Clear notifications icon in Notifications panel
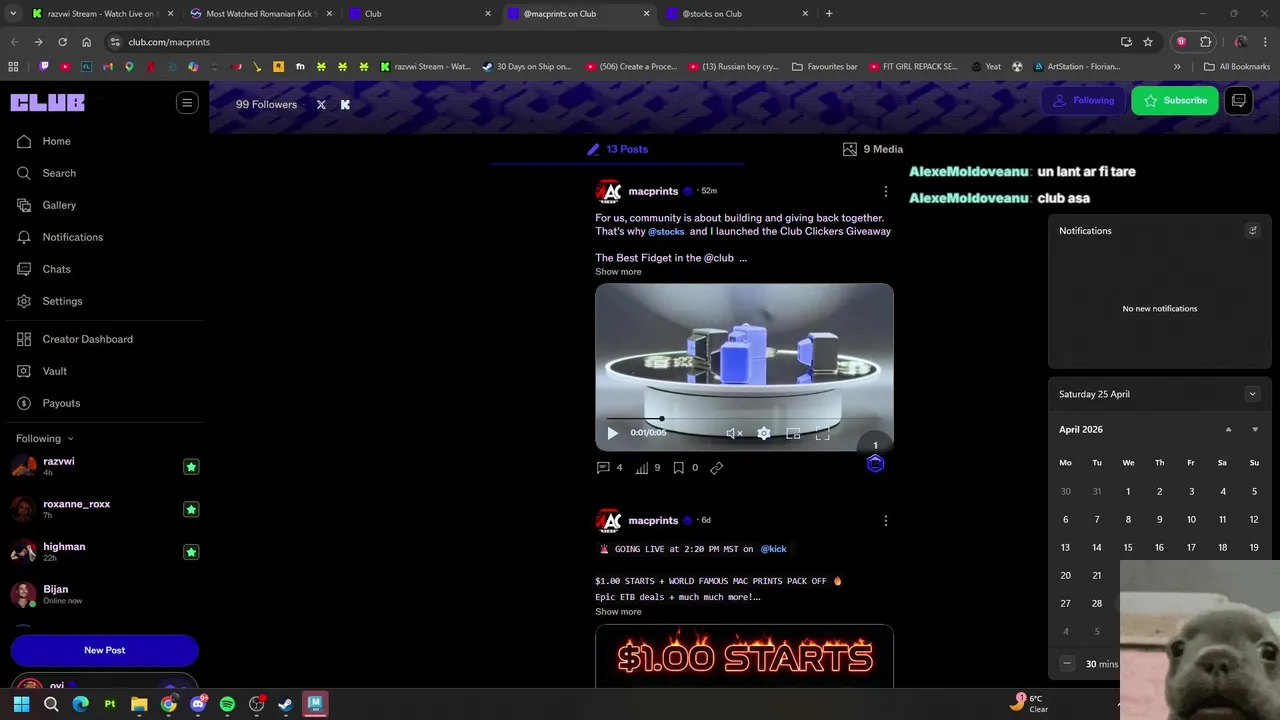Image resolution: width=1280 pixels, height=720 pixels. (1252, 231)
